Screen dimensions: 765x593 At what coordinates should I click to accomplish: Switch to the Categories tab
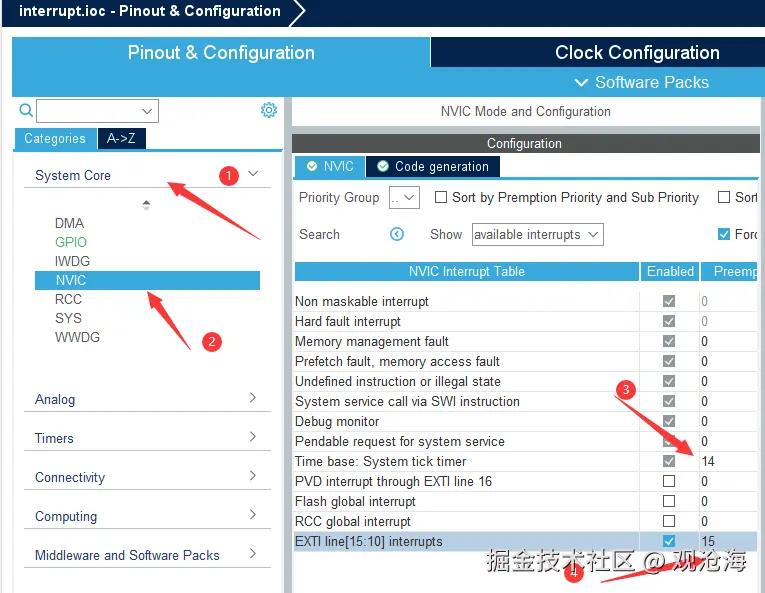[x=55, y=139]
